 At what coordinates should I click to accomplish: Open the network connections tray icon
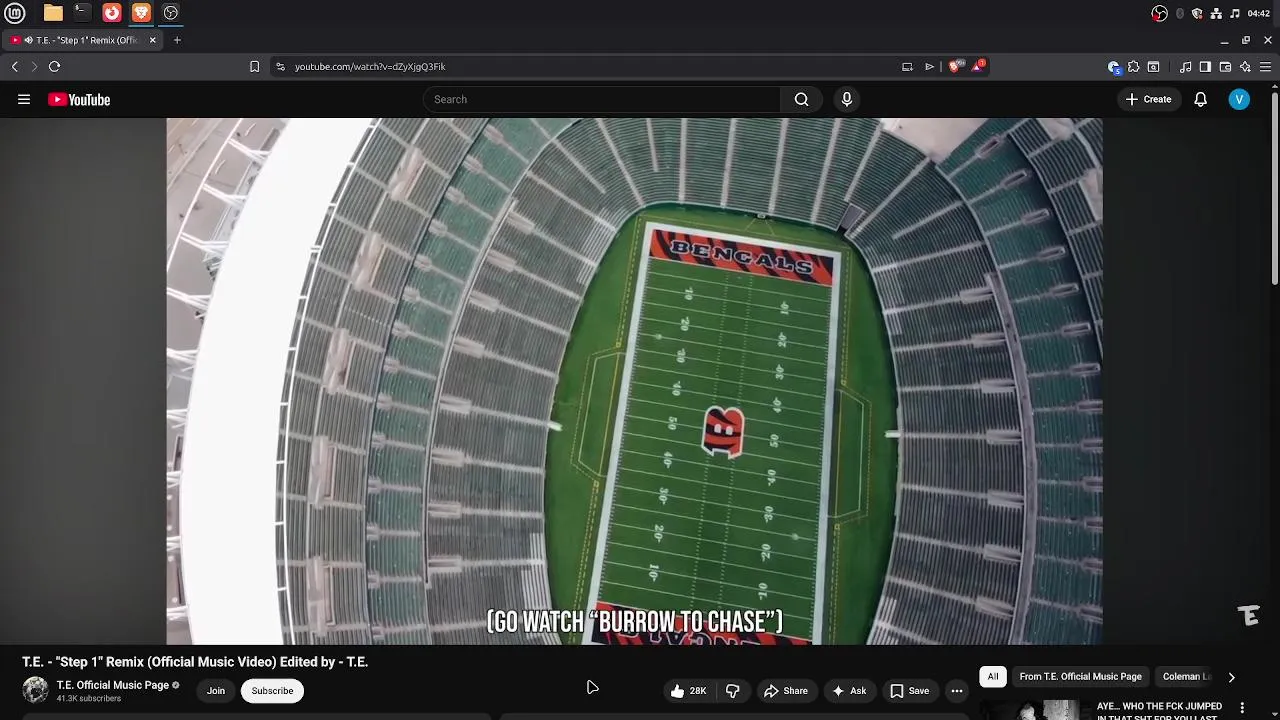click(1216, 13)
